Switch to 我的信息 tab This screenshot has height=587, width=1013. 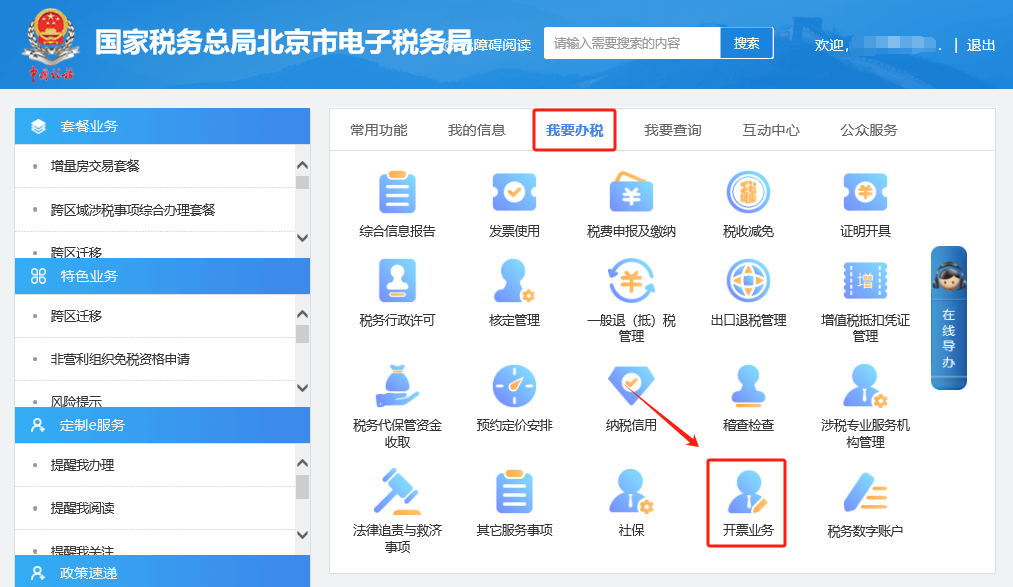click(477, 130)
